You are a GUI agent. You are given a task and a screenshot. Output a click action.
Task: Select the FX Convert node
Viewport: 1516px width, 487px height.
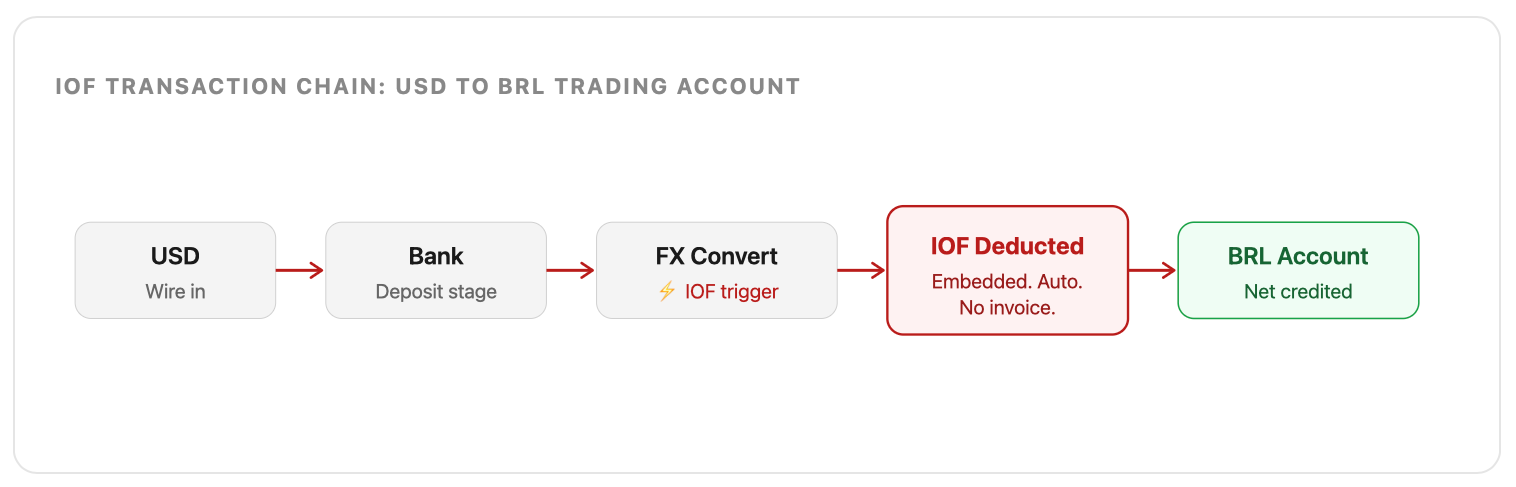[717, 270]
